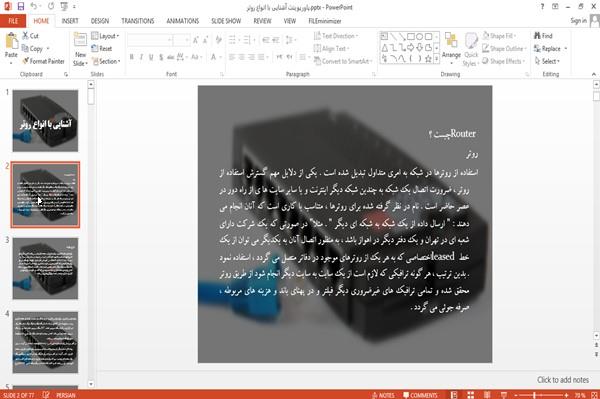
Task: Select slide 3 thumbnail
Action: pyautogui.click(x=45, y=268)
